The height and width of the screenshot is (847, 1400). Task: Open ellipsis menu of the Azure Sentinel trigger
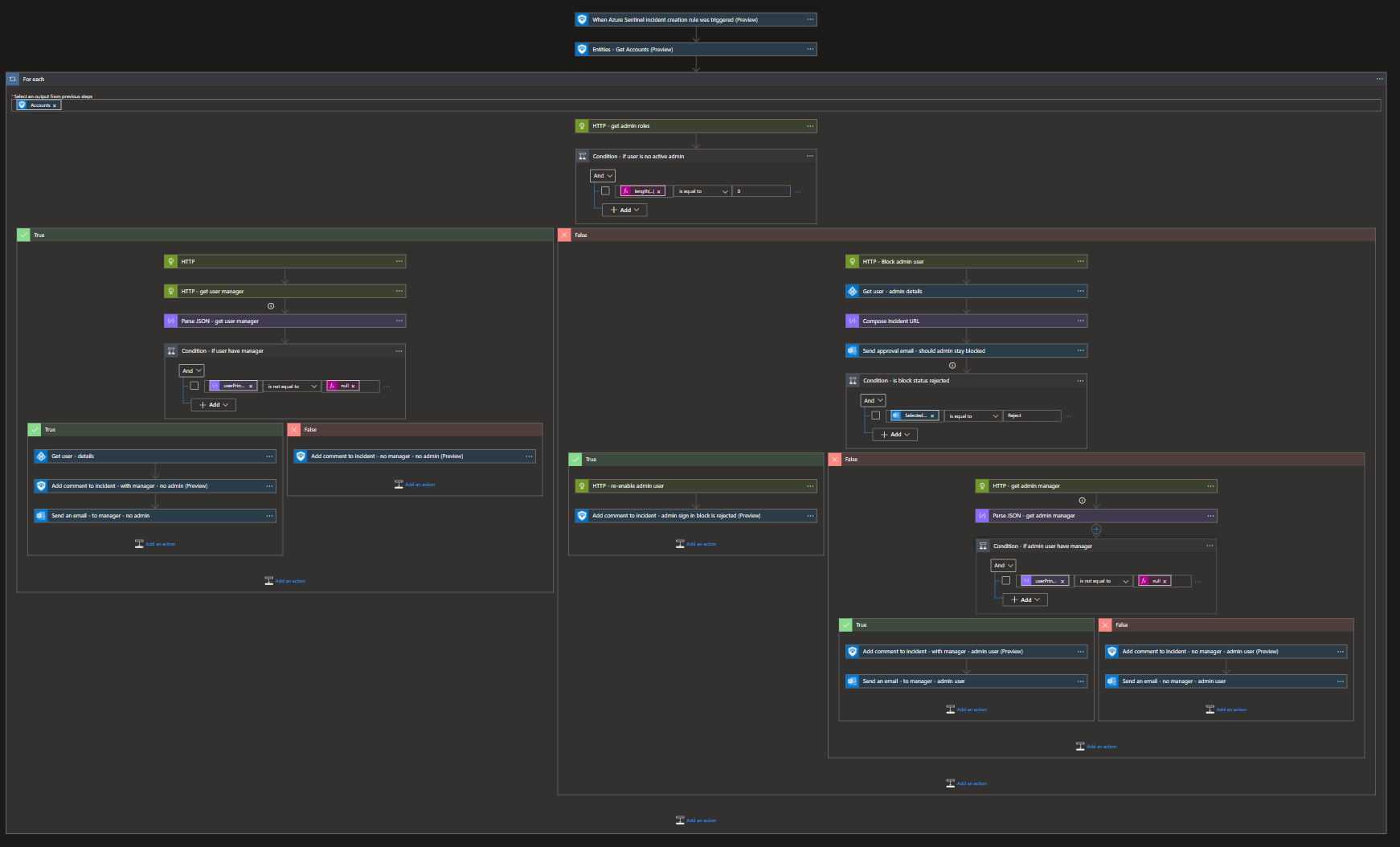(810, 19)
